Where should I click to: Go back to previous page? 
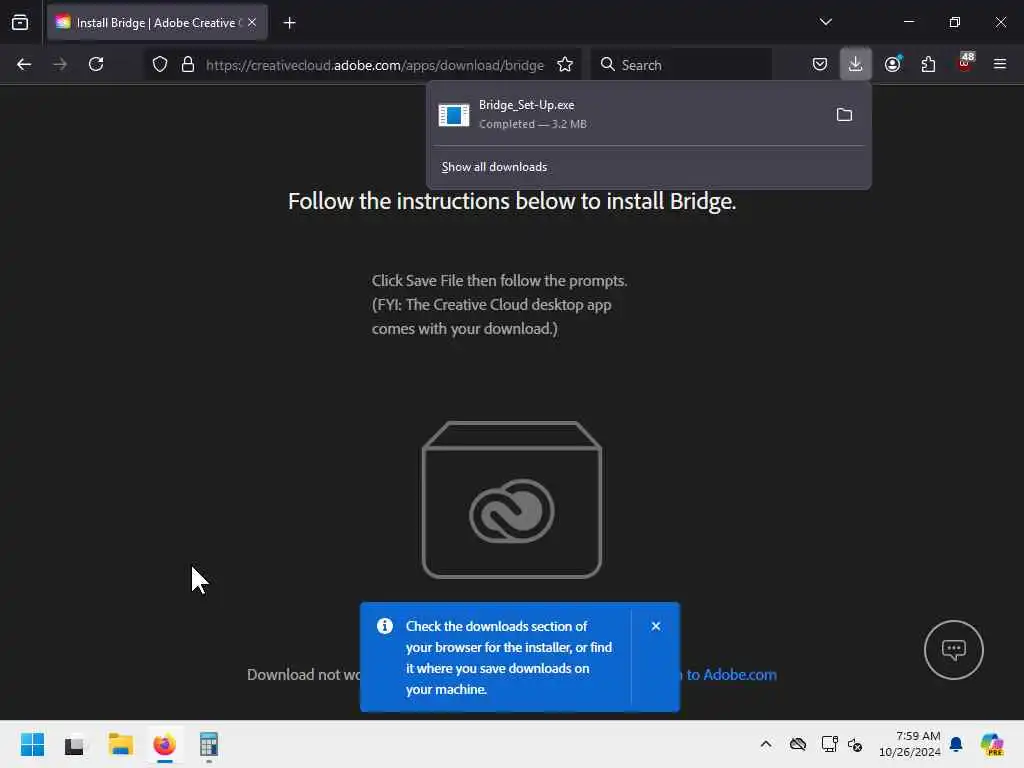click(24, 65)
